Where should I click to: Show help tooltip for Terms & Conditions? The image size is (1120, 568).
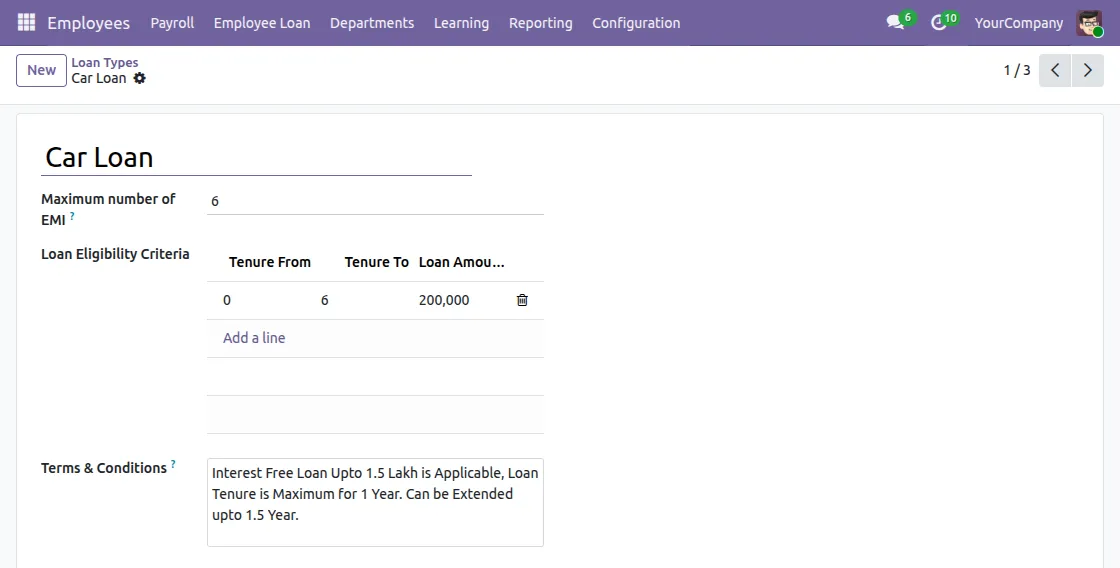(173, 464)
